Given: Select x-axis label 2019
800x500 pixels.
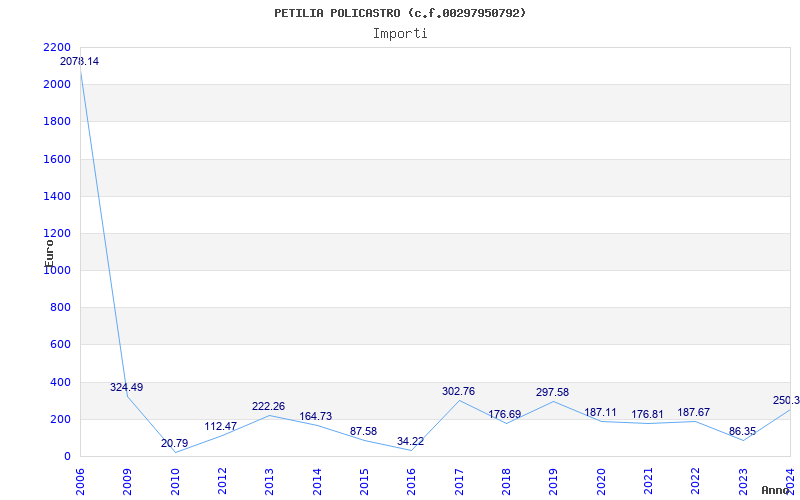Looking at the screenshot, I should pos(554,481).
